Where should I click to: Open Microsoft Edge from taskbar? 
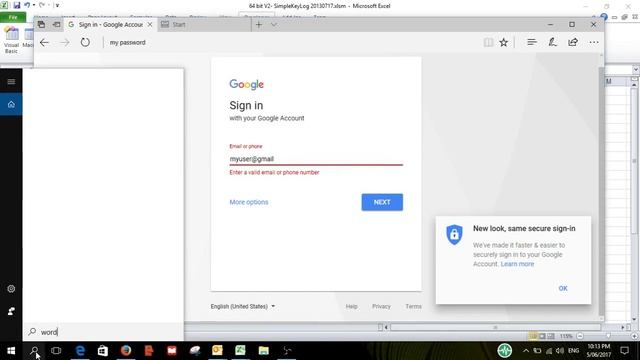click(x=80, y=351)
